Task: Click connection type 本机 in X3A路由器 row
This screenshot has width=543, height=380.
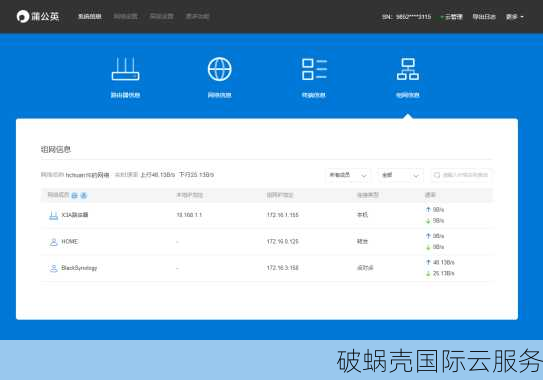Action: tap(362, 215)
